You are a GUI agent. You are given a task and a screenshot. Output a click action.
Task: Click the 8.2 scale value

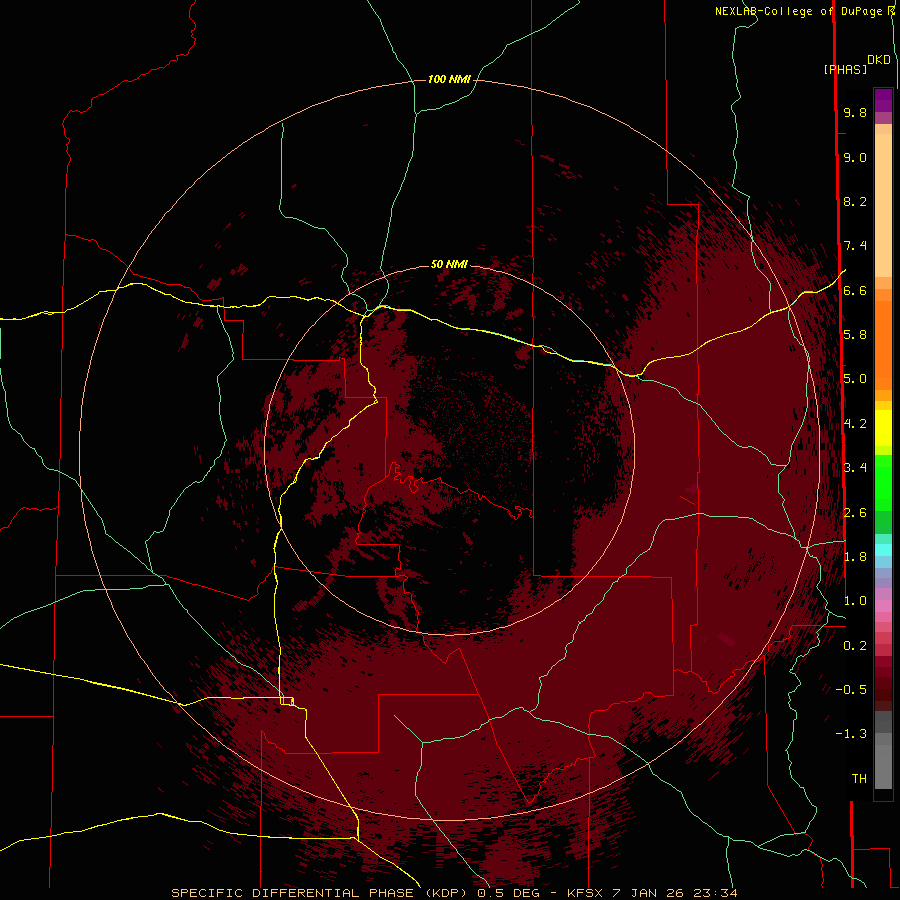[855, 201]
